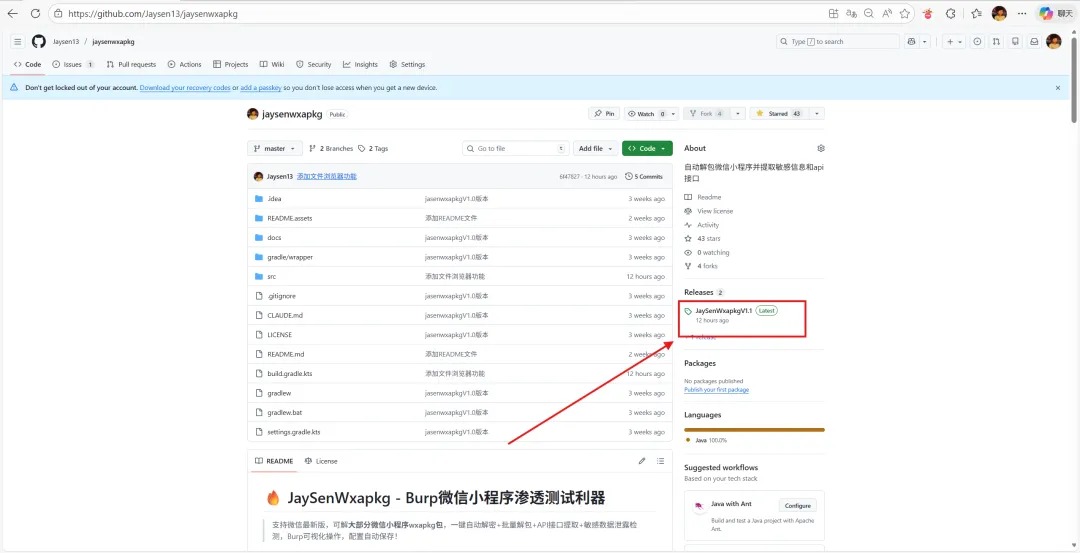Reload the page with the refresh icon
Image resolution: width=1080 pixels, height=553 pixels.
tap(35, 13)
